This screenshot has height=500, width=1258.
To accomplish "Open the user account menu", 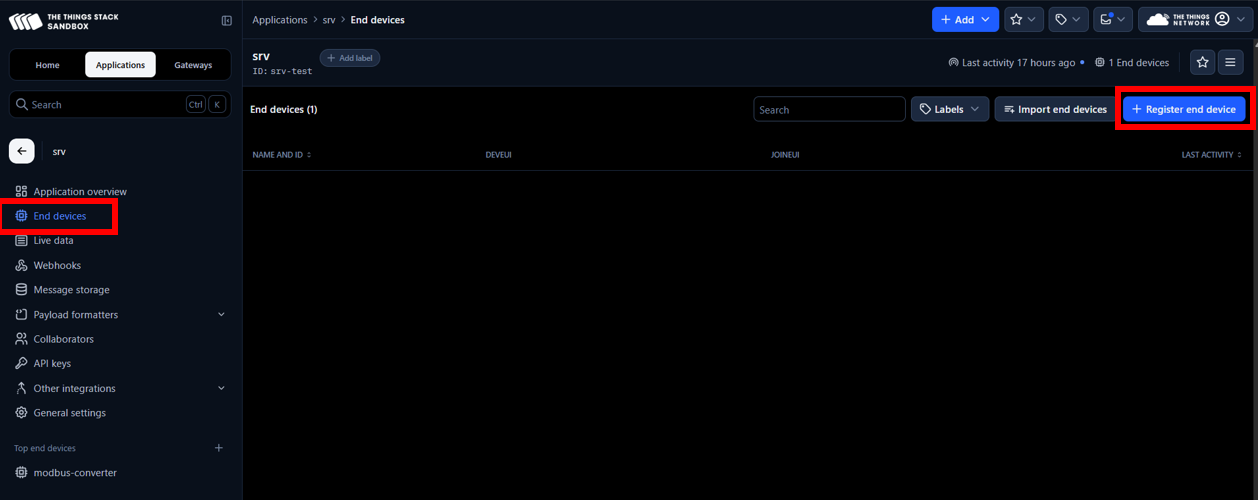I will pos(1194,19).
